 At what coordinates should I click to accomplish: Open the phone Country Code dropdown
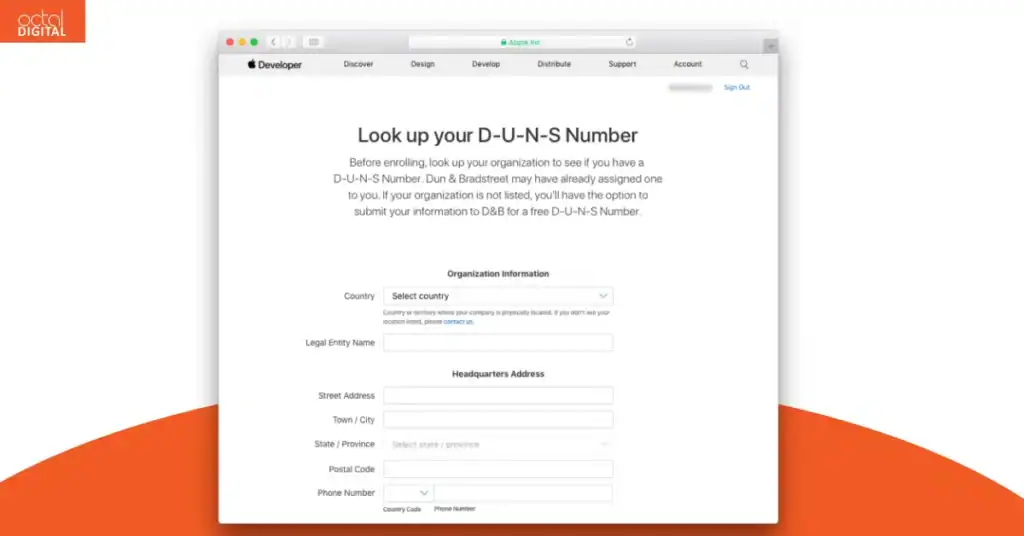point(408,493)
